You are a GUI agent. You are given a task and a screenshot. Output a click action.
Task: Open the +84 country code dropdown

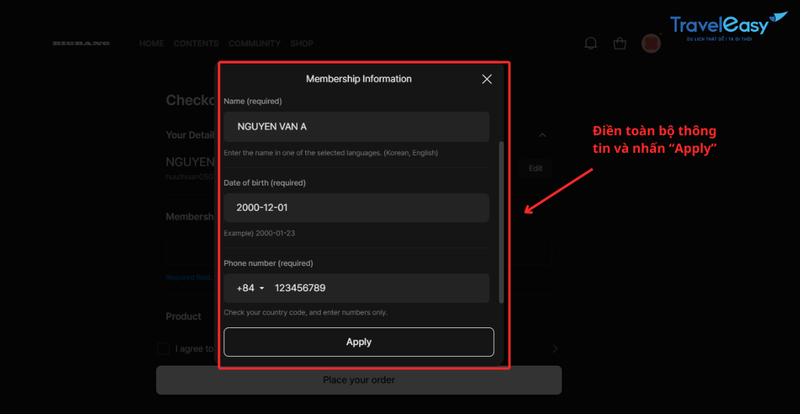coord(251,288)
